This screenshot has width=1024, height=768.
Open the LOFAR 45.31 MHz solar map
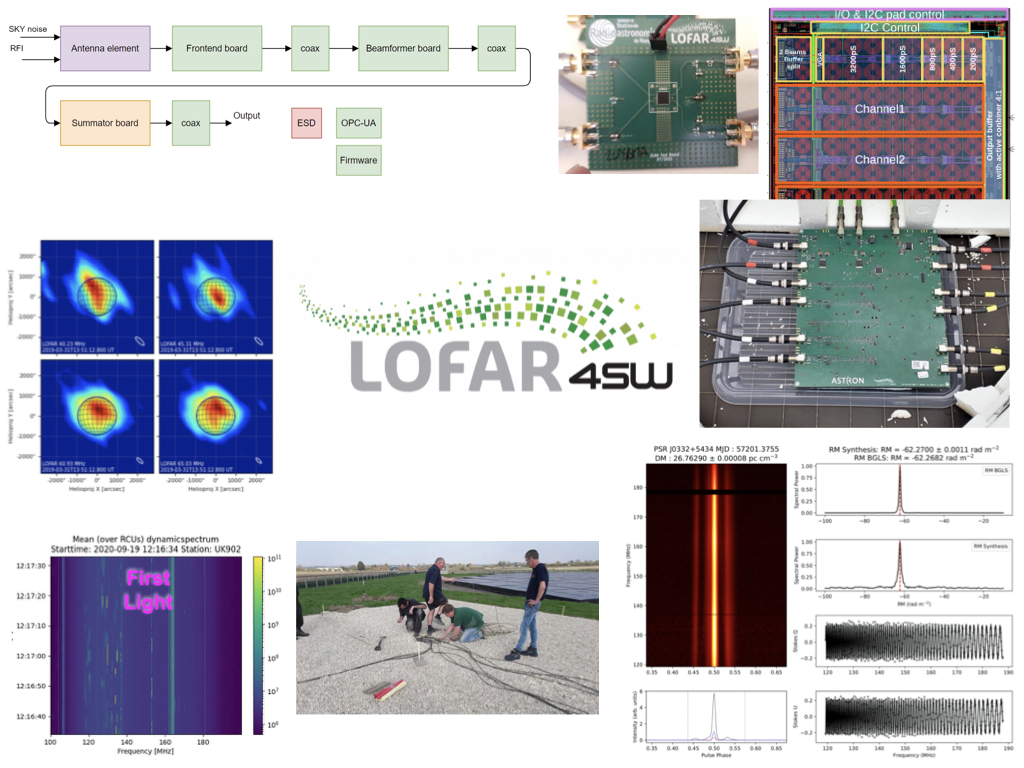click(216, 297)
